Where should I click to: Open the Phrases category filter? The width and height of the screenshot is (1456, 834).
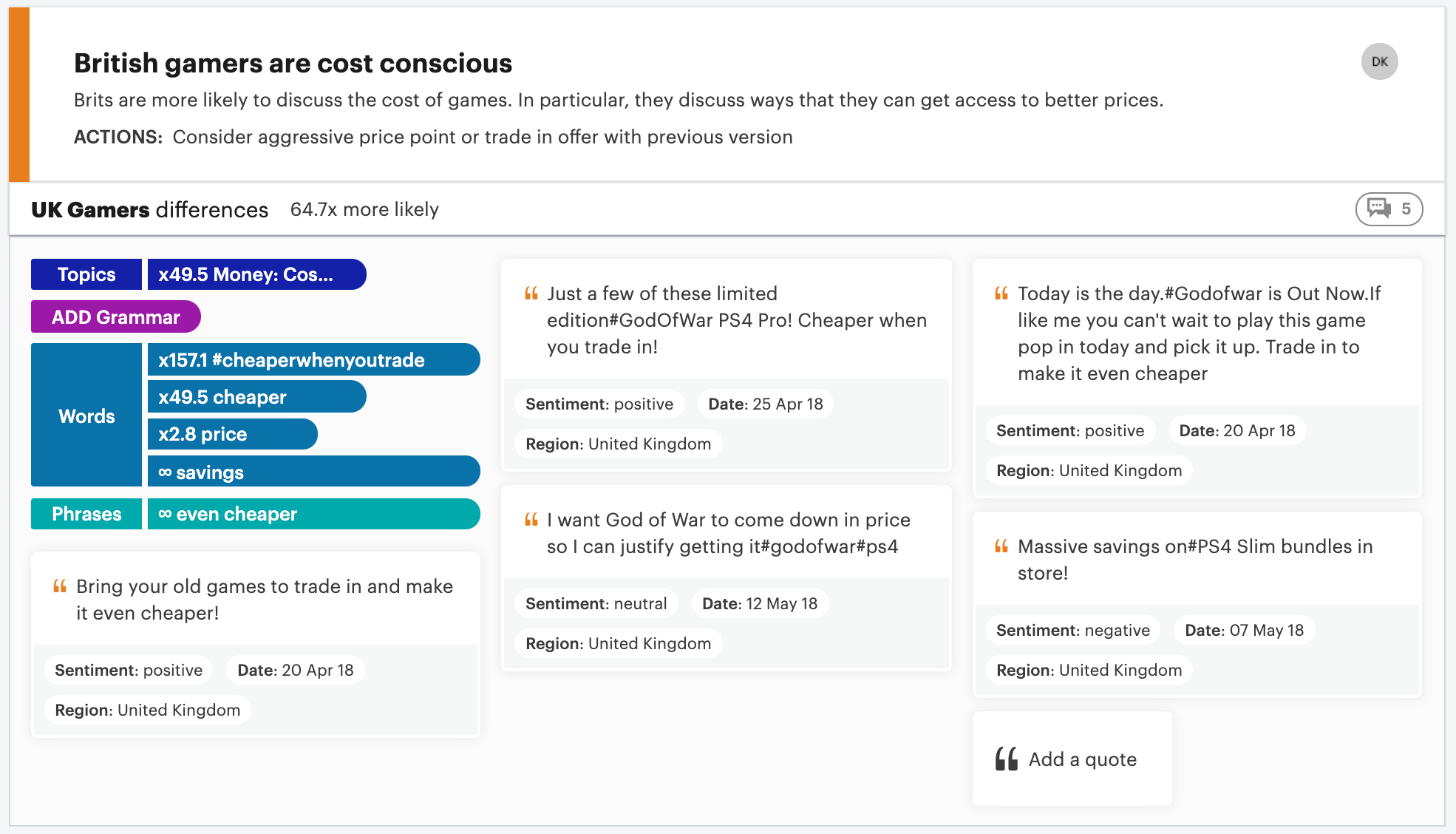tap(86, 514)
